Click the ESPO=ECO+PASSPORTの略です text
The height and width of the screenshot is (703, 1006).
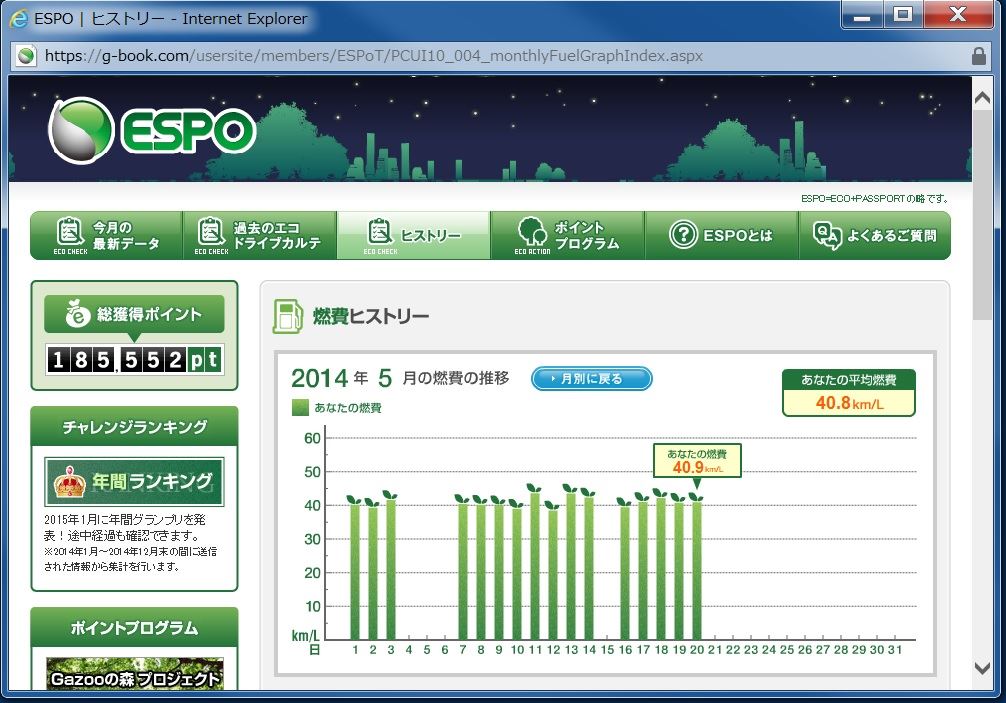874,199
